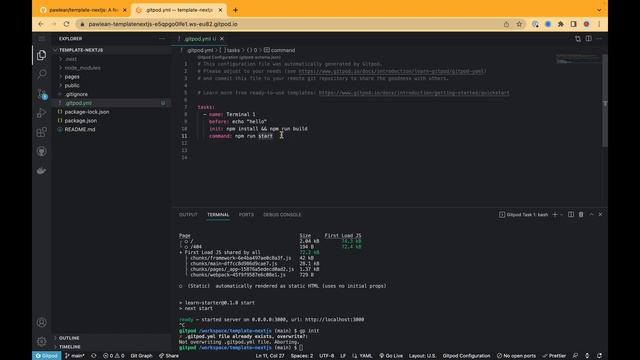This screenshot has height=360, width=640.
Task: Go back with browser back arrow
Action: coord(41,24)
